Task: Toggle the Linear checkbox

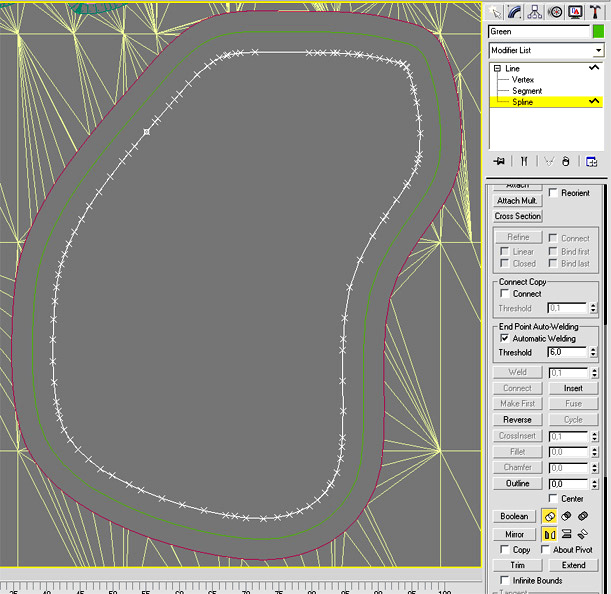Action: (504, 251)
